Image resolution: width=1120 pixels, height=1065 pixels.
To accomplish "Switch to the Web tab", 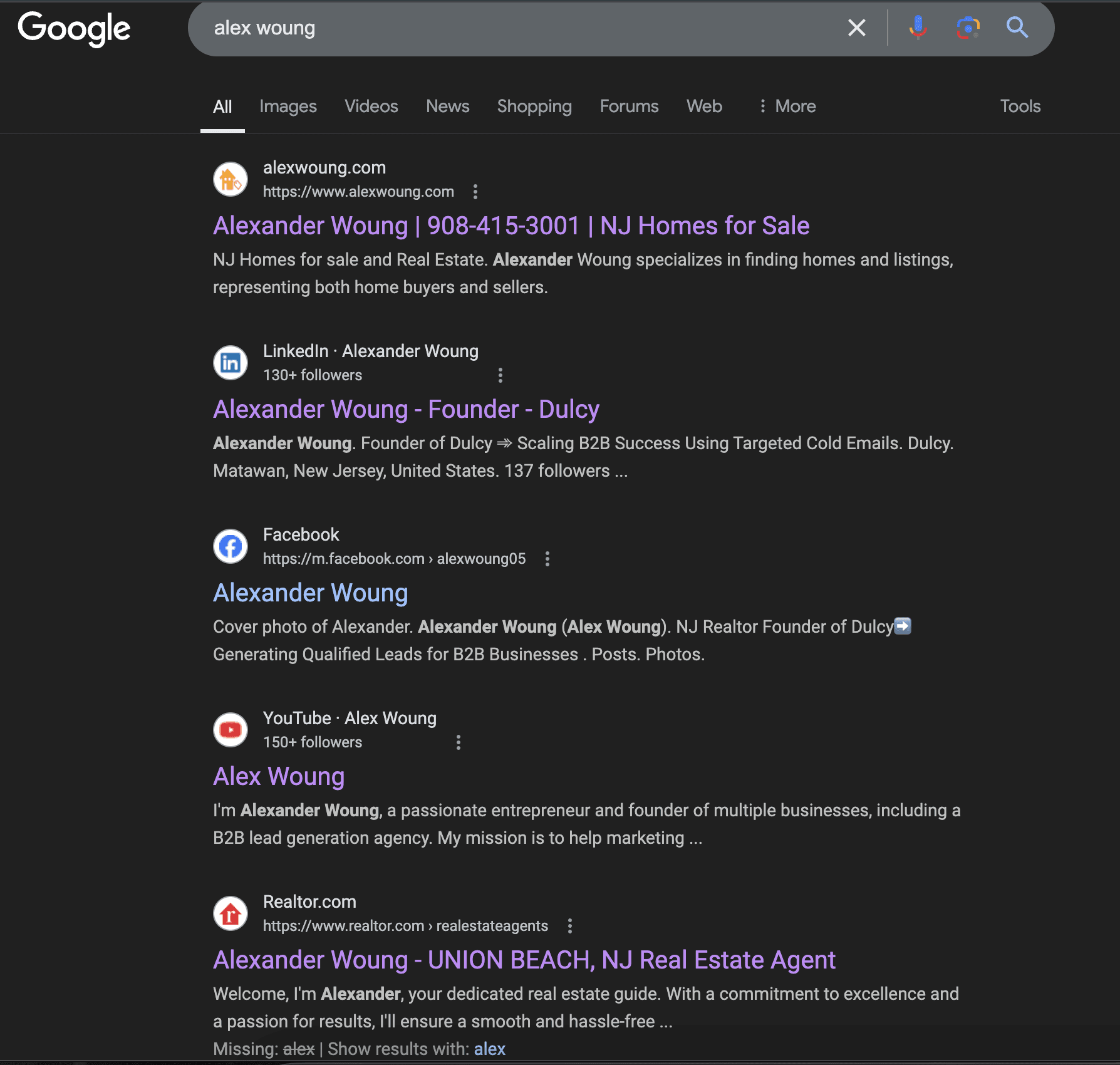I will pyautogui.click(x=705, y=106).
